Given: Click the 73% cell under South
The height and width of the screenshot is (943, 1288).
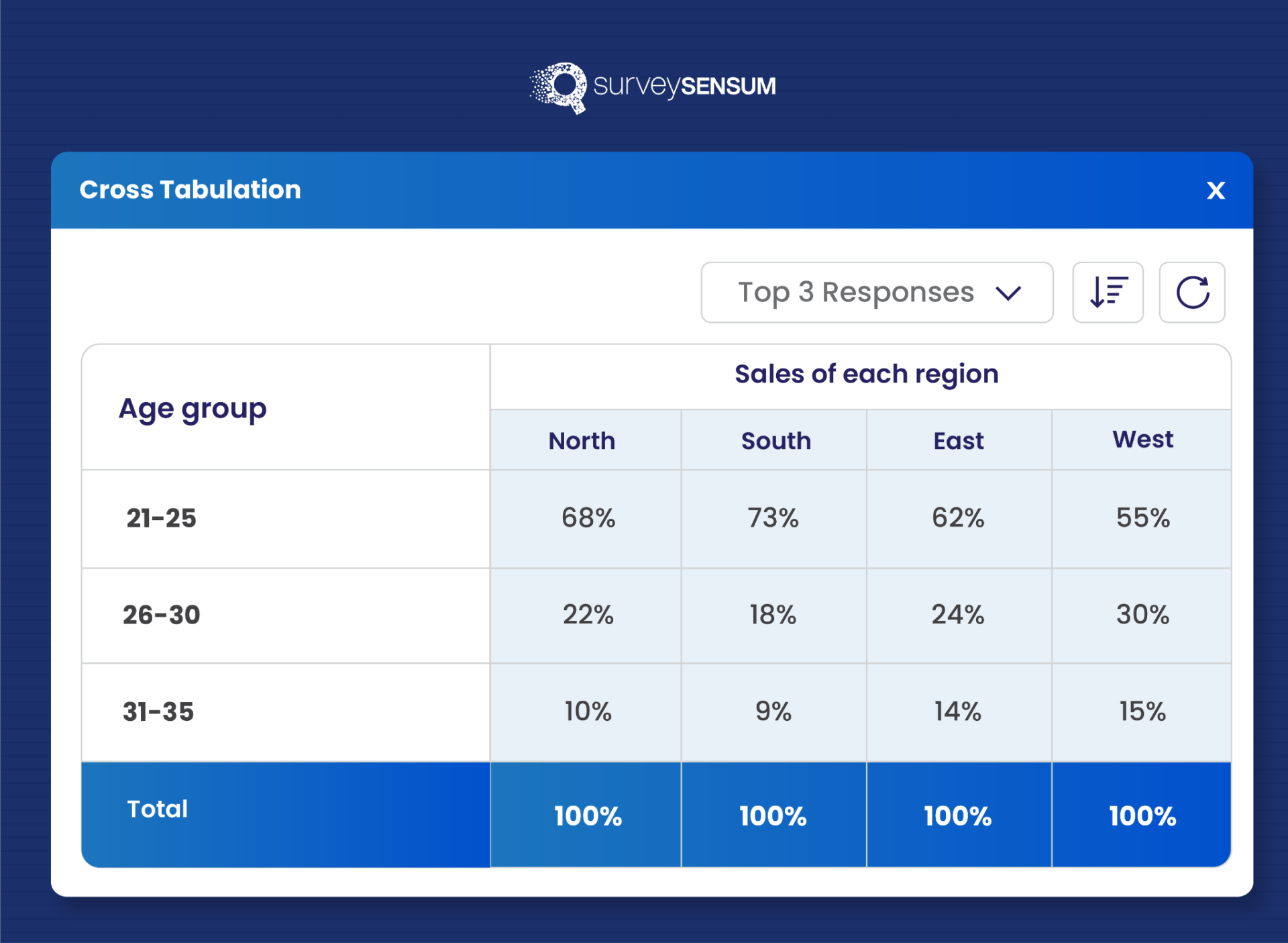Looking at the screenshot, I should coord(773,518).
